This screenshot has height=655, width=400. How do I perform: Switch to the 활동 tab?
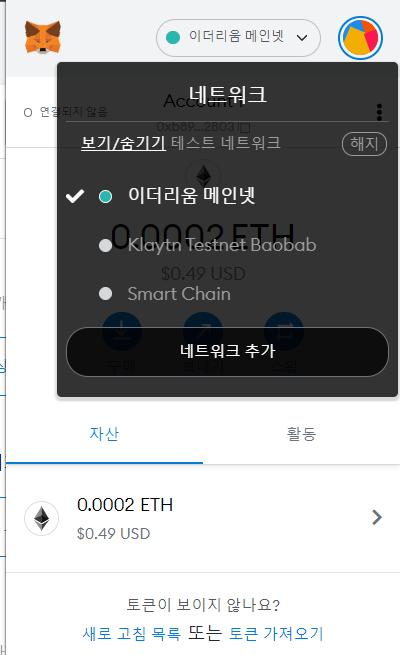301,434
